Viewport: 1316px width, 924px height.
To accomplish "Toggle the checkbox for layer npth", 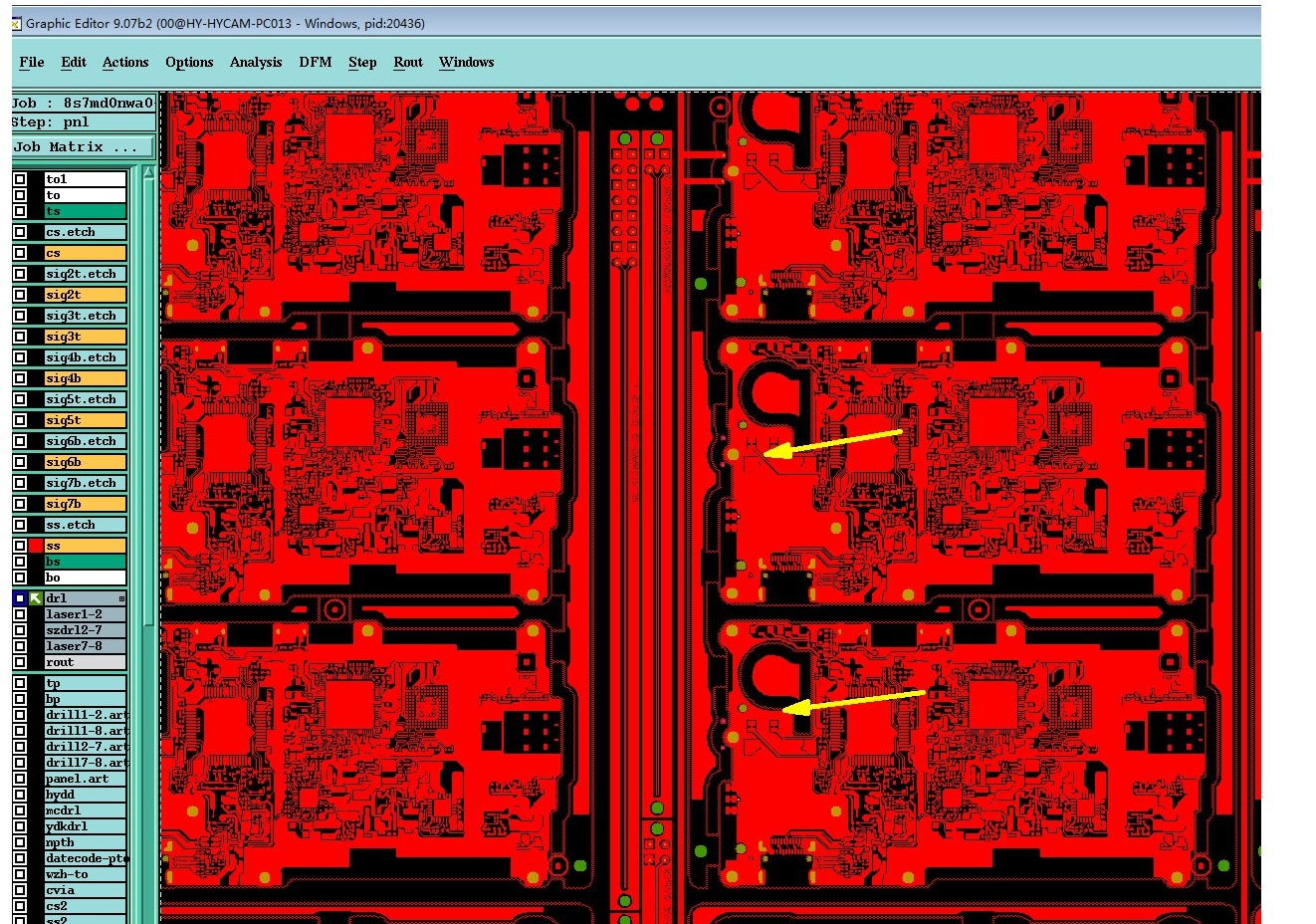I will tap(20, 842).
